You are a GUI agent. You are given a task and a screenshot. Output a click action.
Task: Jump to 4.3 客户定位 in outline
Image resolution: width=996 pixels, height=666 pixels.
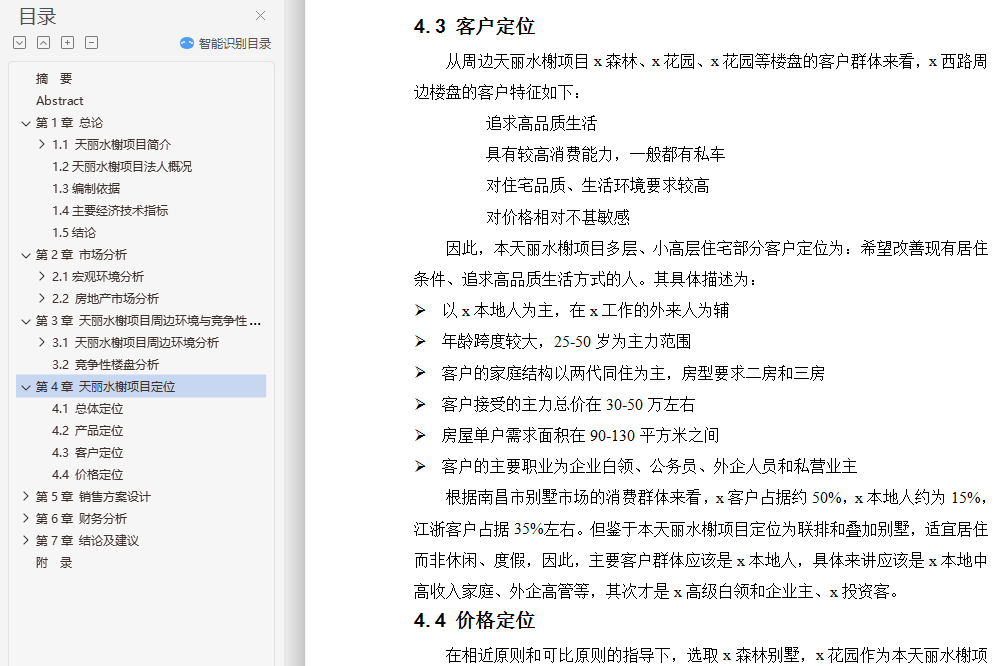(x=88, y=452)
